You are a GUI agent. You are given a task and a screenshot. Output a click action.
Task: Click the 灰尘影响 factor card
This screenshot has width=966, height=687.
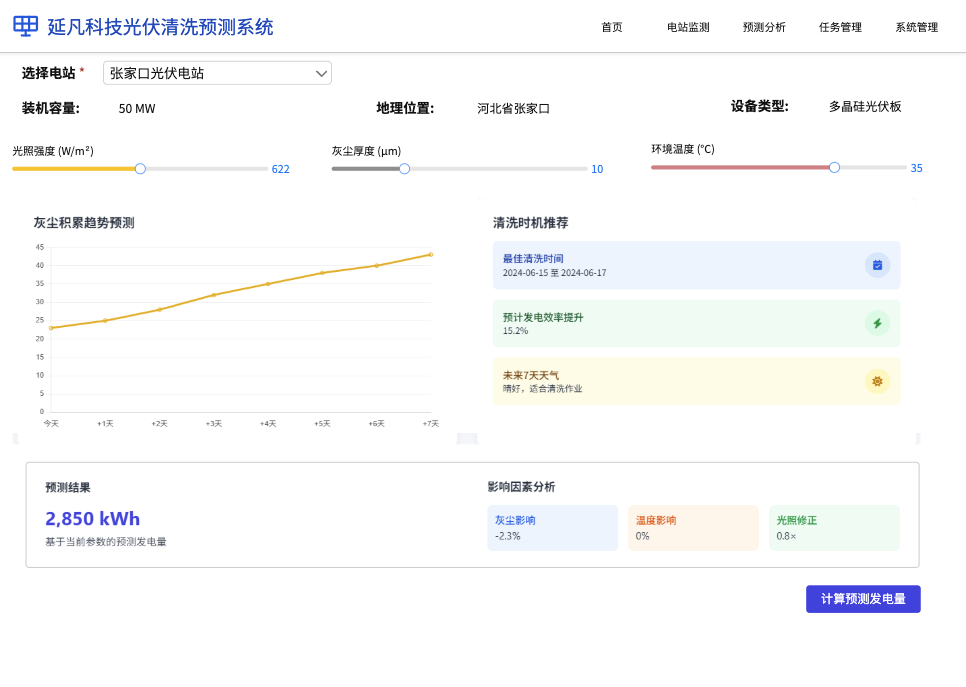tap(553, 528)
